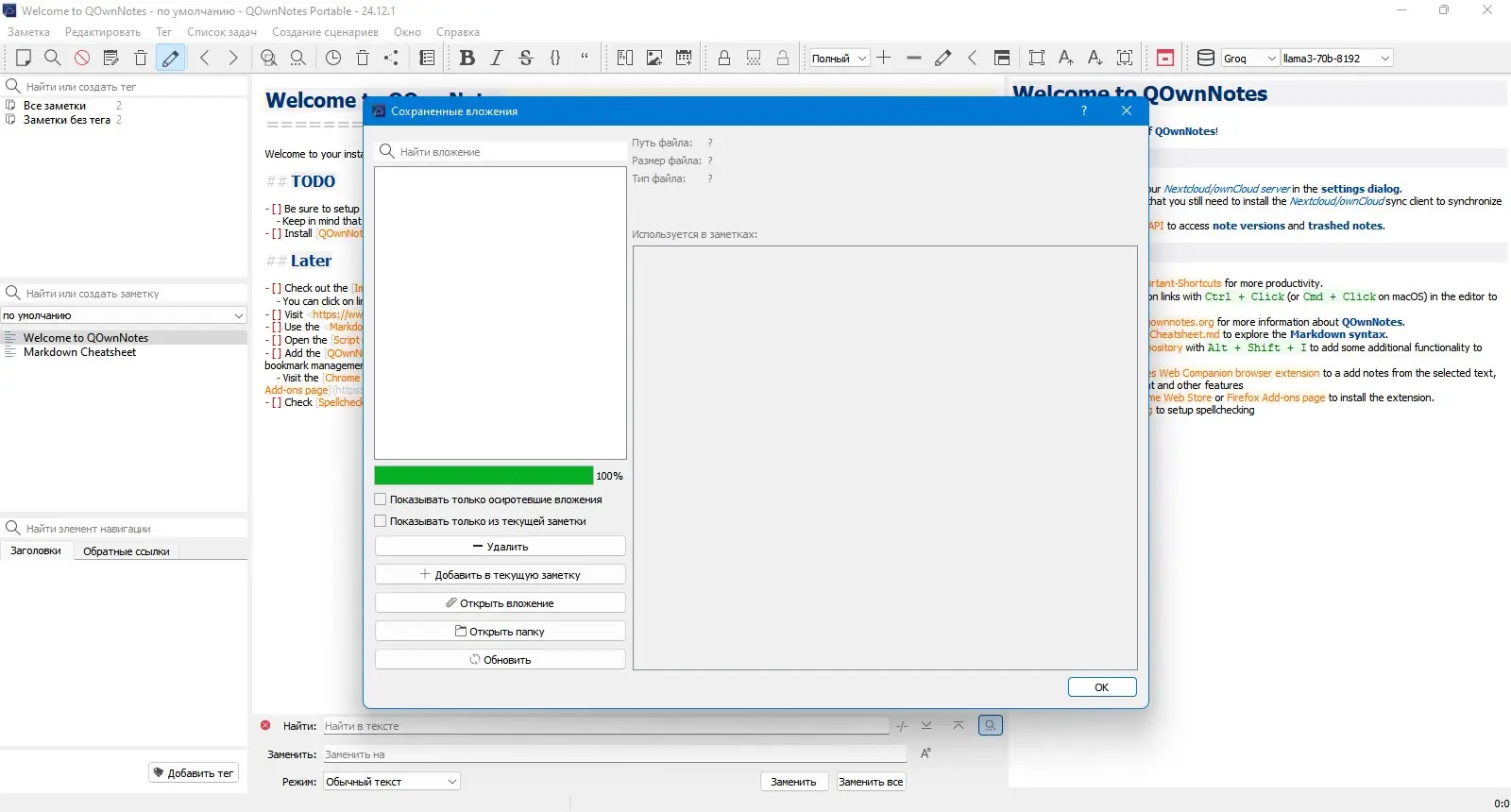Click the share note toolbar icon

[391, 58]
